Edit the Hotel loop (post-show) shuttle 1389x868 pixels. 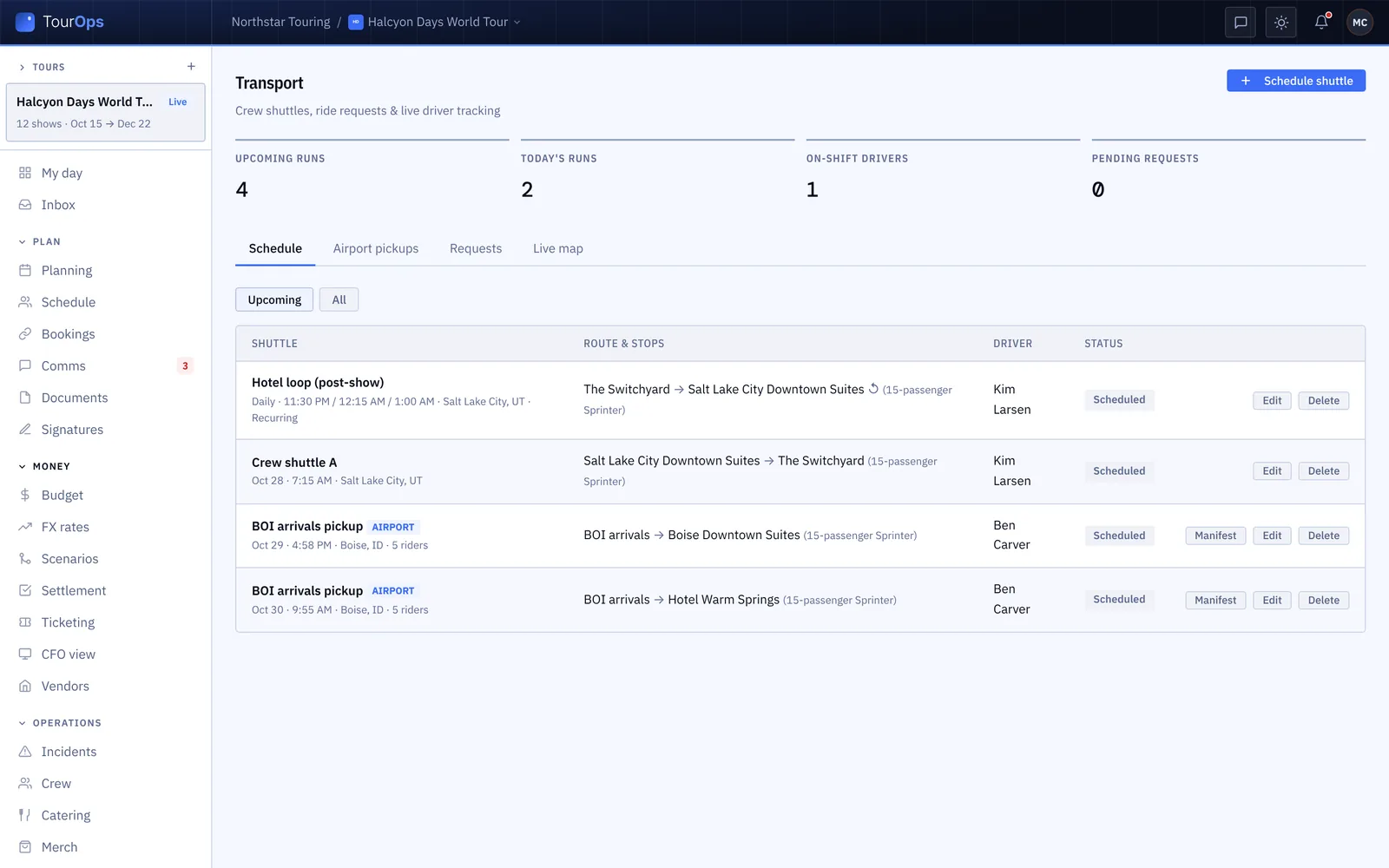point(1272,400)
